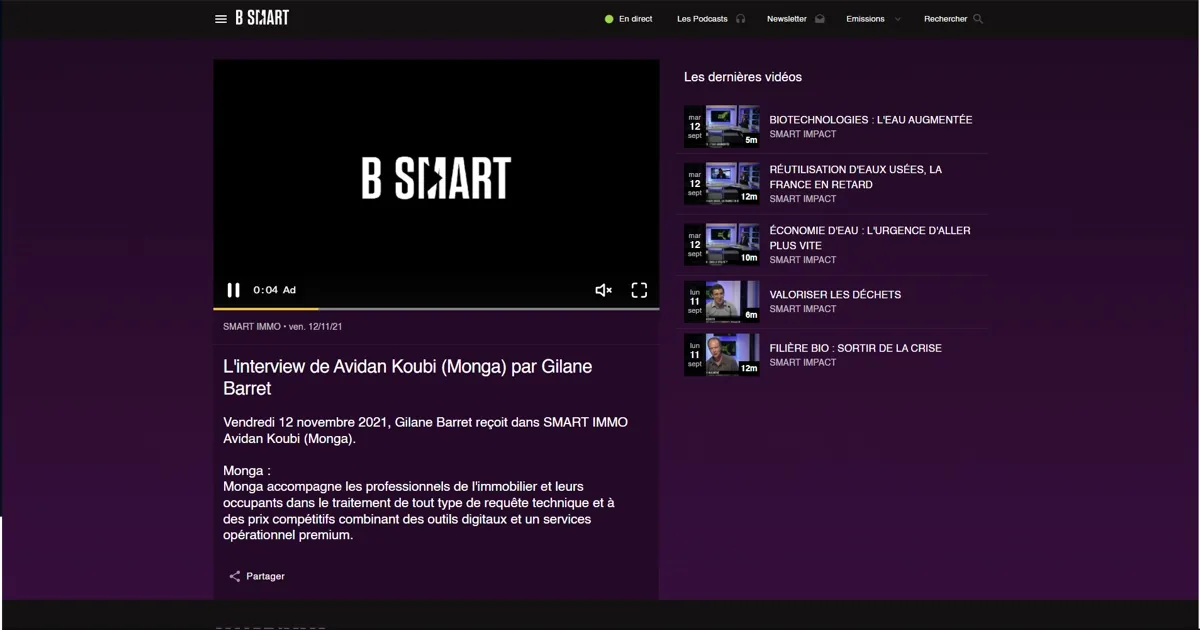Open Les Podcasts page
The width and height of the screenshot is (1200, 630).
[x=702, y=19]
